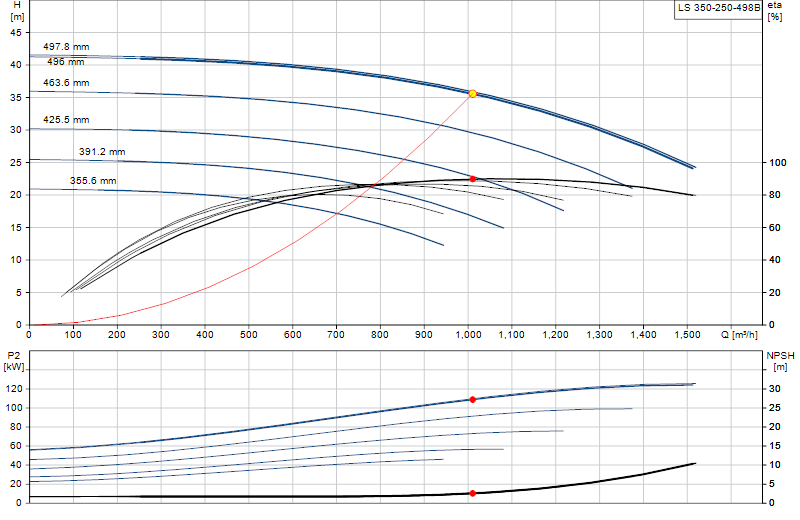The width and height of the screenshot is (800, 520).
Task: Click the 500 tick on the flow axis
Action: coord(248,335)
